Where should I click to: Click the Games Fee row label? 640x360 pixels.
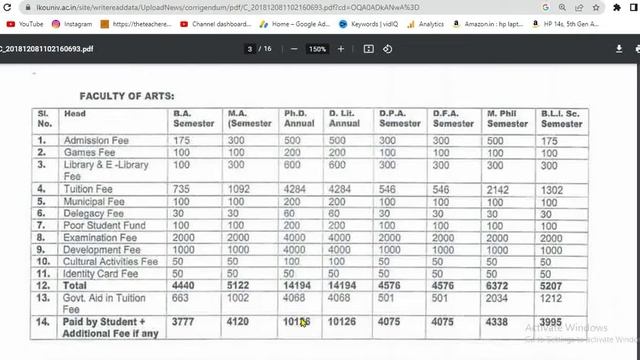coord(89,152)
